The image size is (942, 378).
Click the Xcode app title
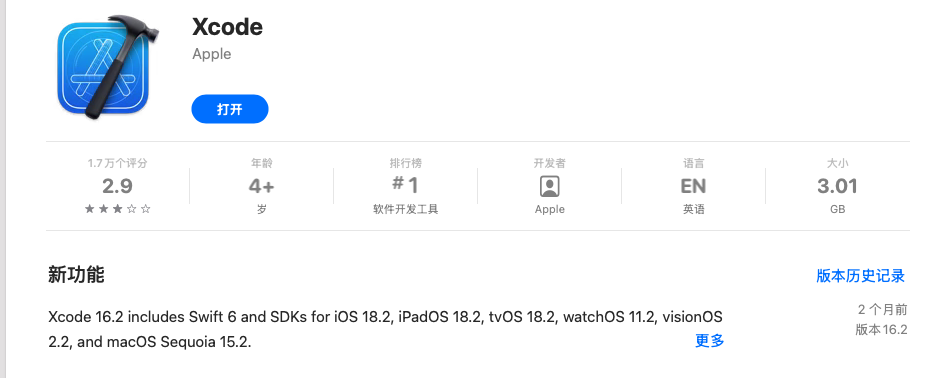[x=227, y=27]
